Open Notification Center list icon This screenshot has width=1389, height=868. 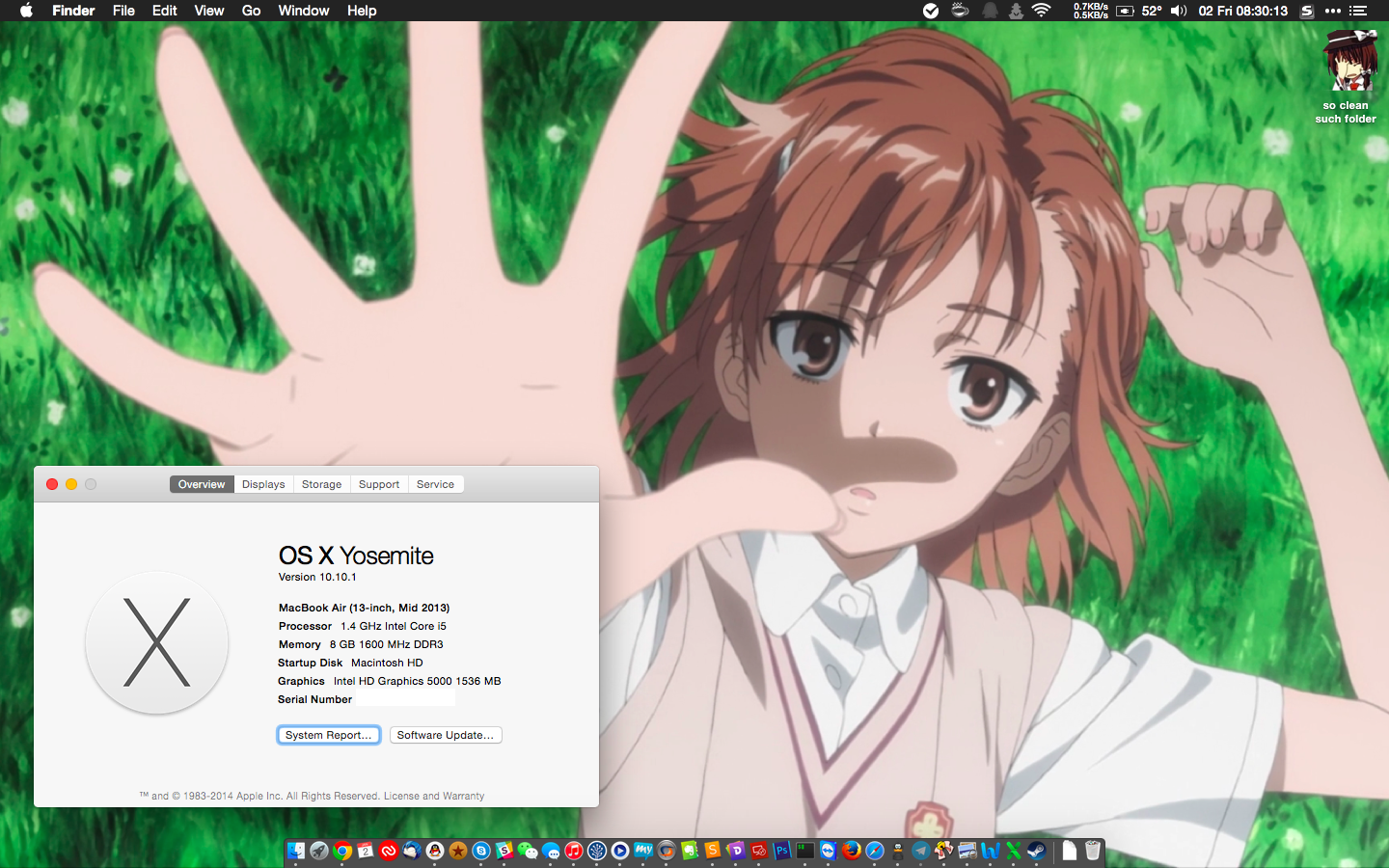click(x=1358, y=11)
